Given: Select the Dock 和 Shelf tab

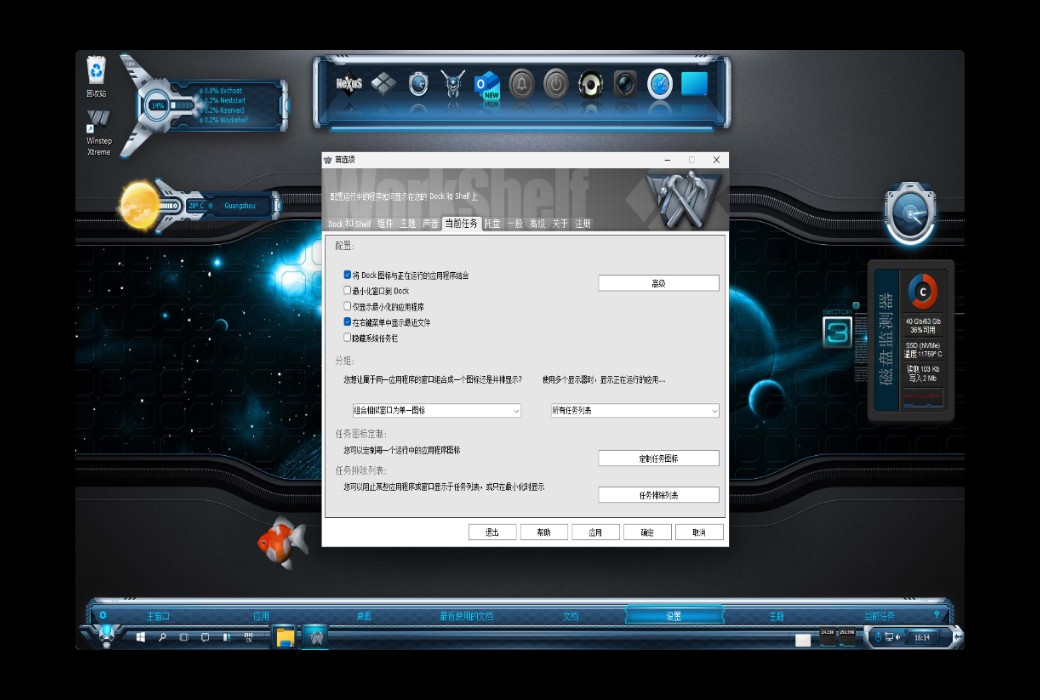Looking at the screenshot, I should click(x=345, y=223).
